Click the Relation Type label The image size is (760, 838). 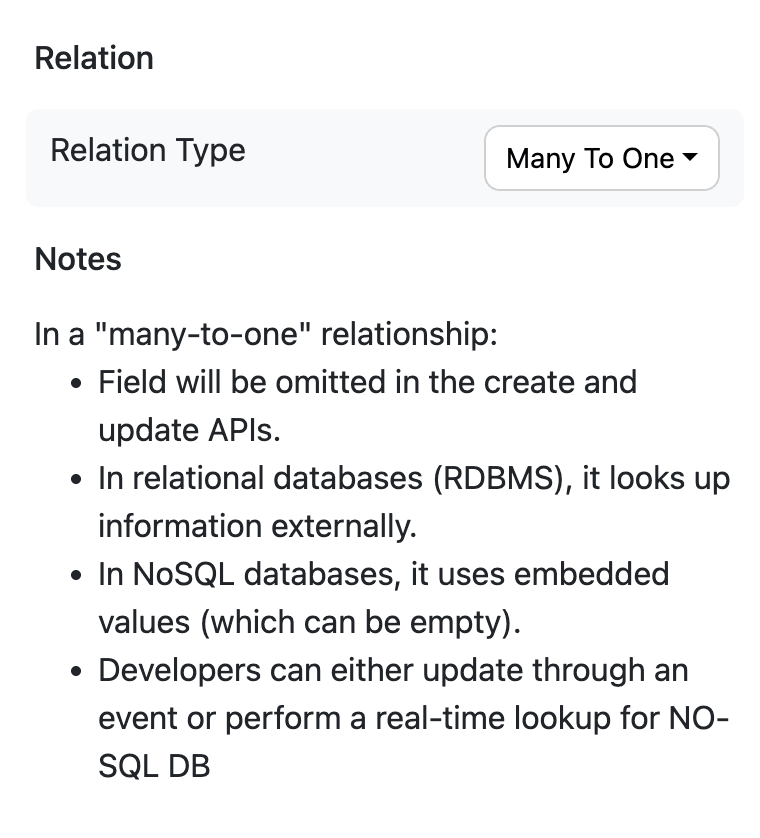[x=148, y=150]
